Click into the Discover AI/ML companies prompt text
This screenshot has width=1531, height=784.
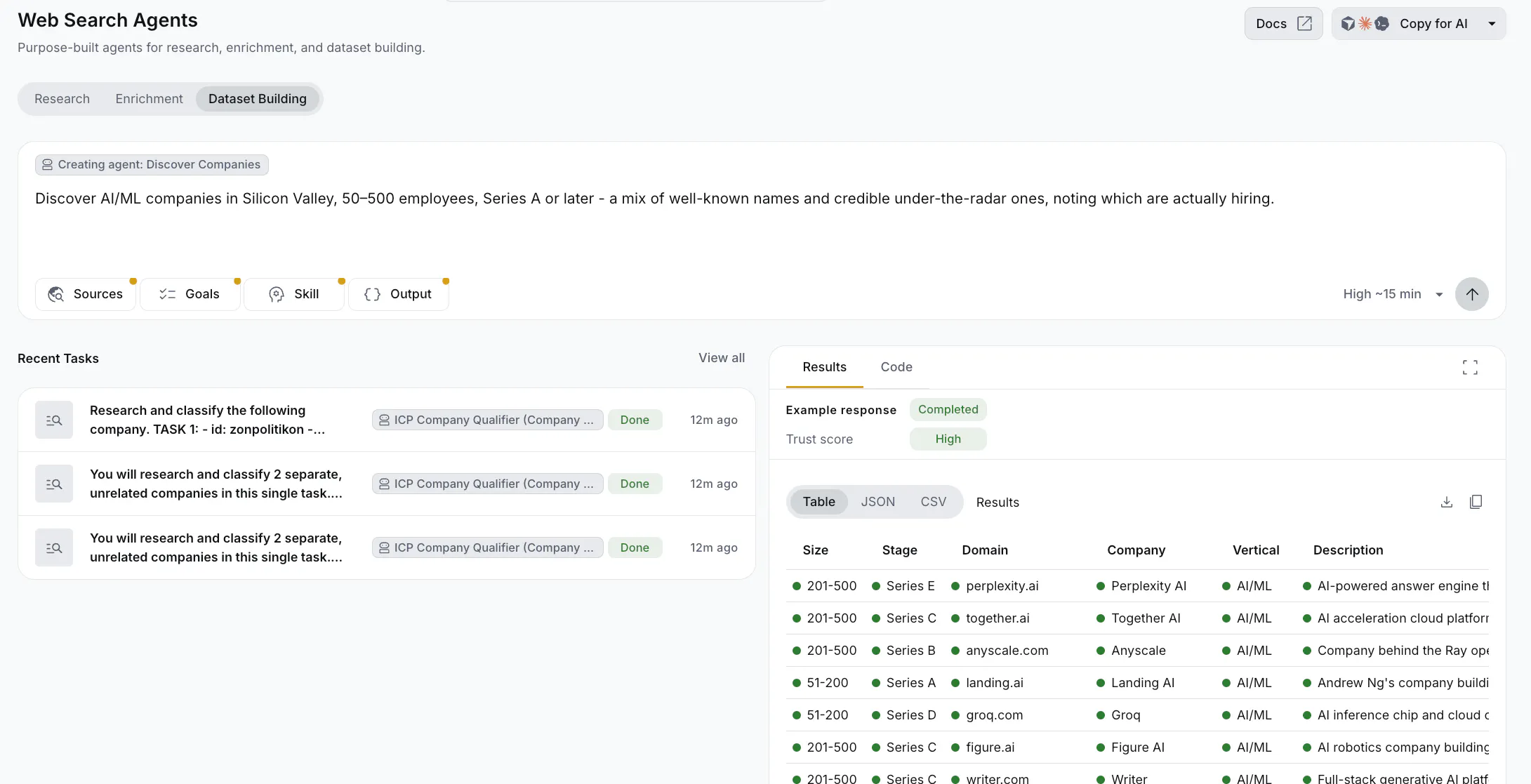pos(654,199)
